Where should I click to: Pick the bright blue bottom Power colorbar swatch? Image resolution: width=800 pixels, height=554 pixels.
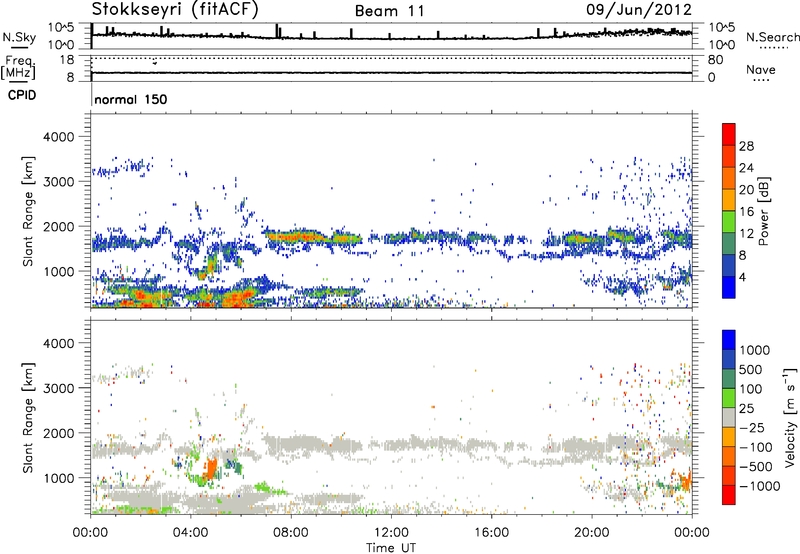coord(729,287)
